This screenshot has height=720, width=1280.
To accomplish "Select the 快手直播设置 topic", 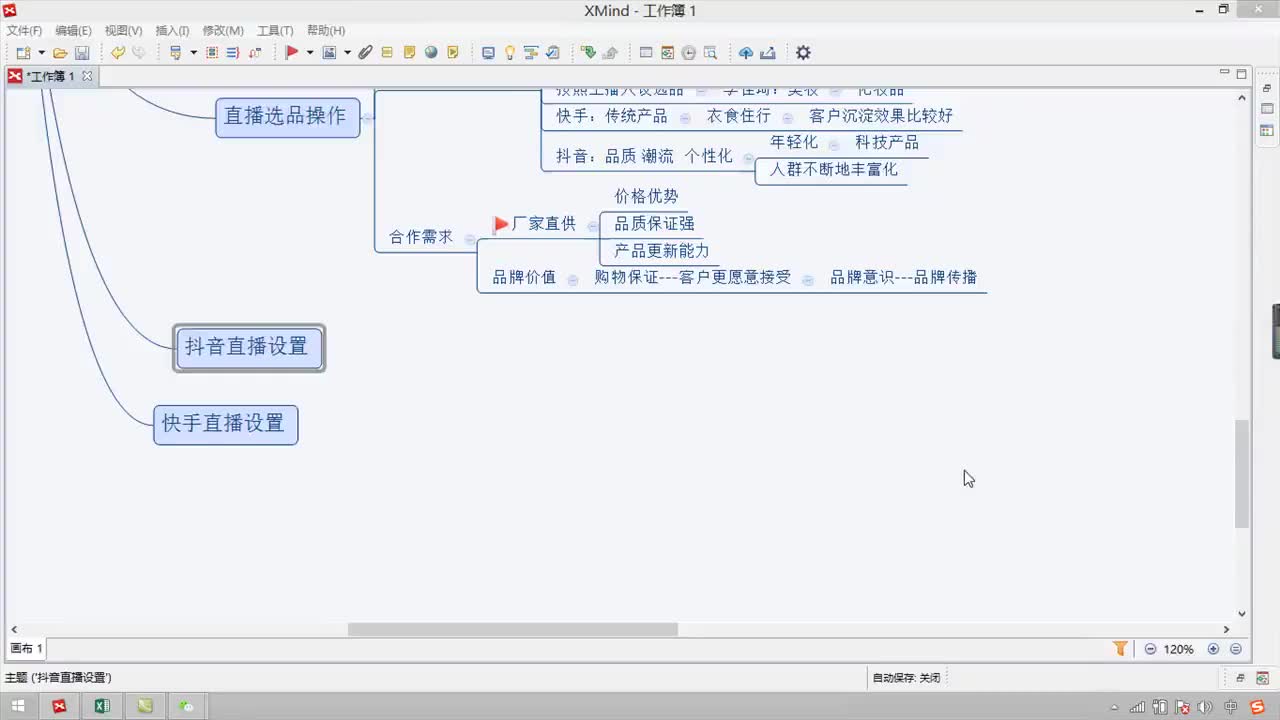I will 225,424.
